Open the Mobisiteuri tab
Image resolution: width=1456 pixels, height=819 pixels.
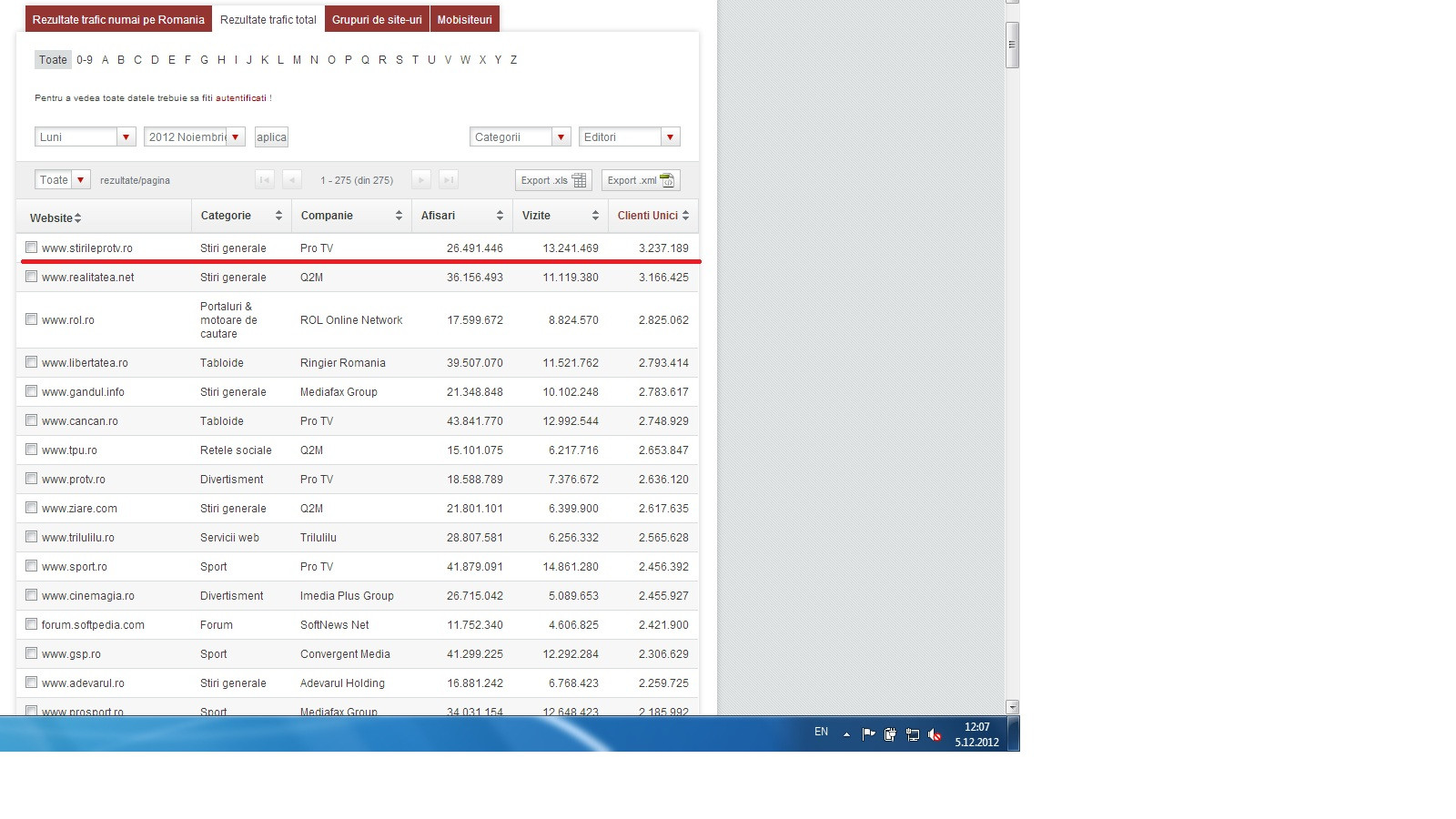pos(464,19)
